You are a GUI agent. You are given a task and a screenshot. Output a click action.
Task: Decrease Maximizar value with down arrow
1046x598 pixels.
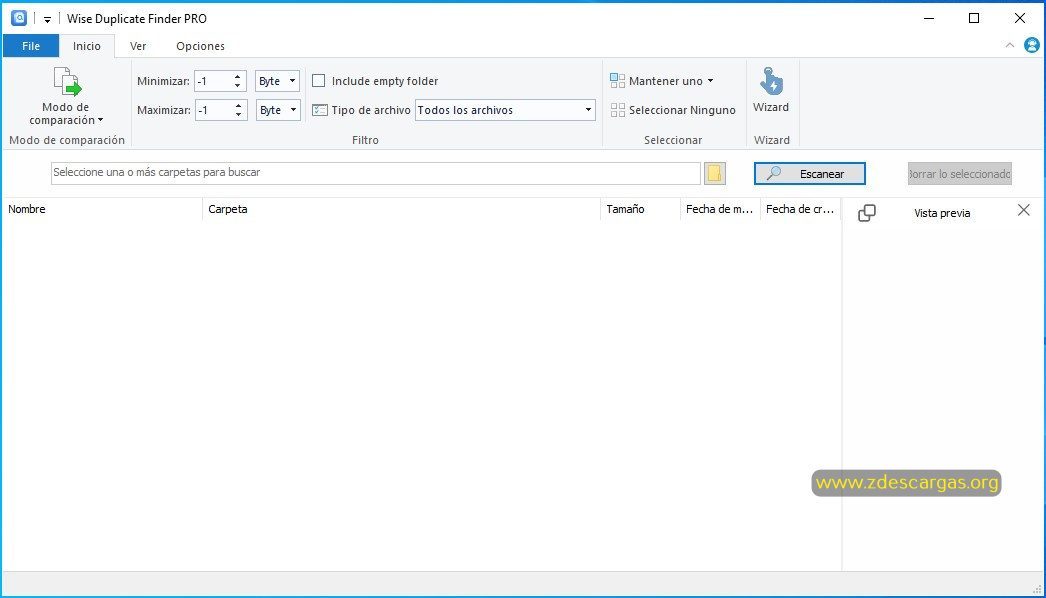(238, 115)
